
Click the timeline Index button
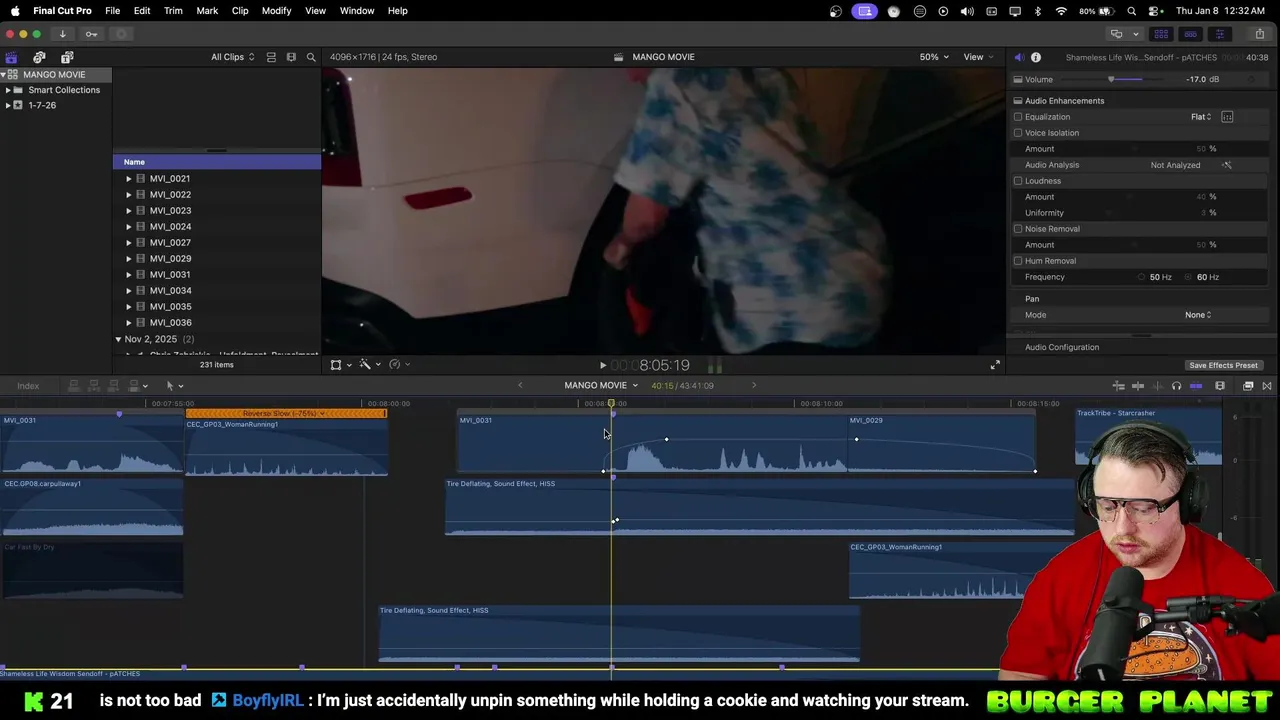(28, 386)
